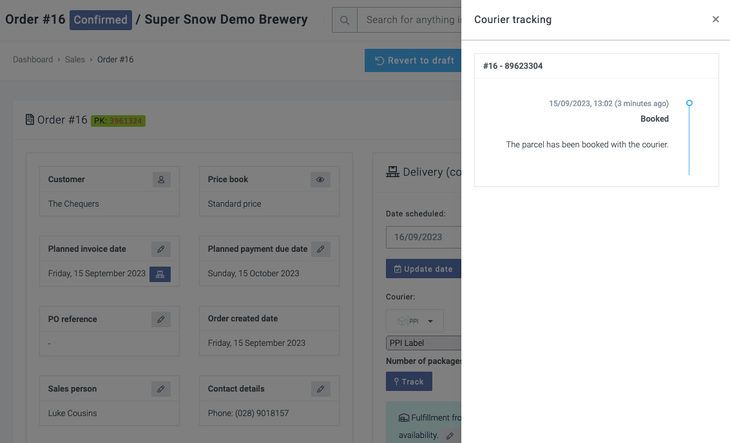
Task: Edit the PO reference field
Action: pos(161,319)
